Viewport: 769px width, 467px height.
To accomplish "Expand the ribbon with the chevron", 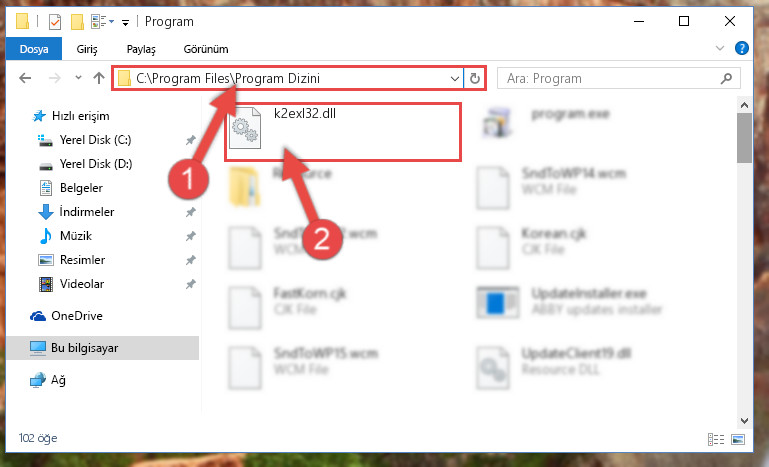I will coord(719,48).
